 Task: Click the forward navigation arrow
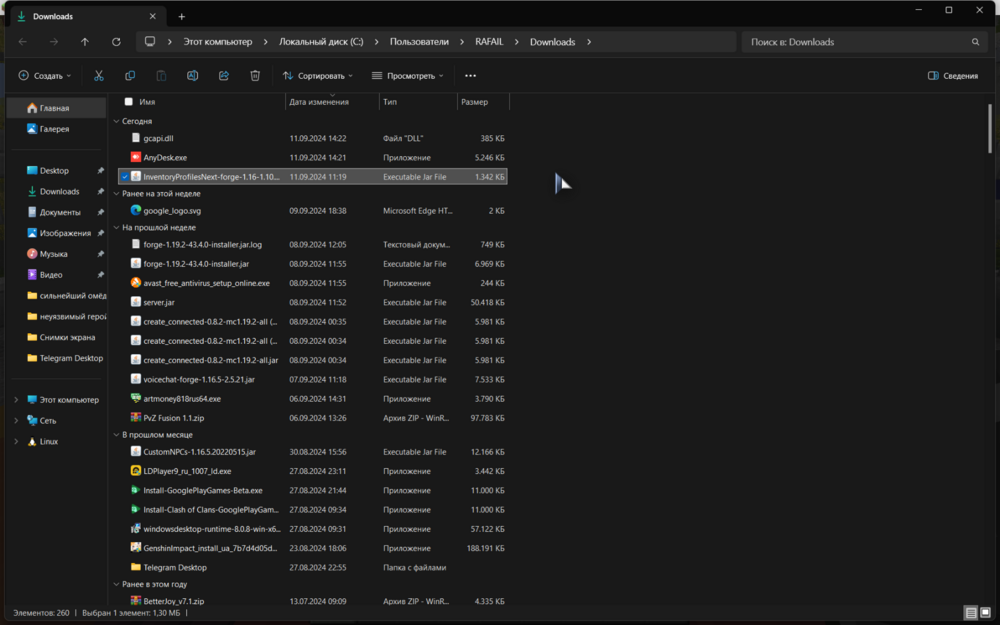pyautogui.click(x=54, y=42)
